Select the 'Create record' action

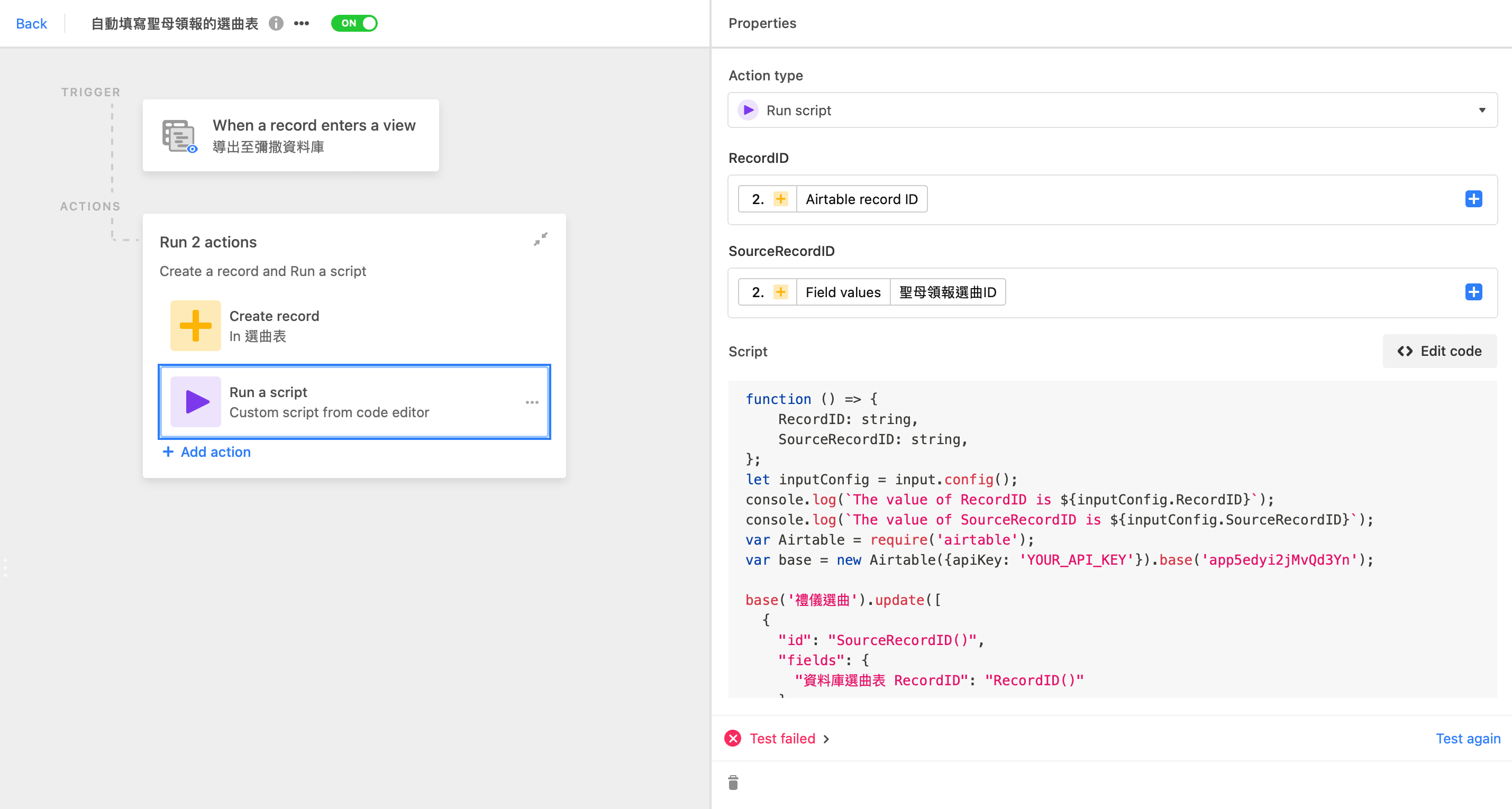coord(354,326)
